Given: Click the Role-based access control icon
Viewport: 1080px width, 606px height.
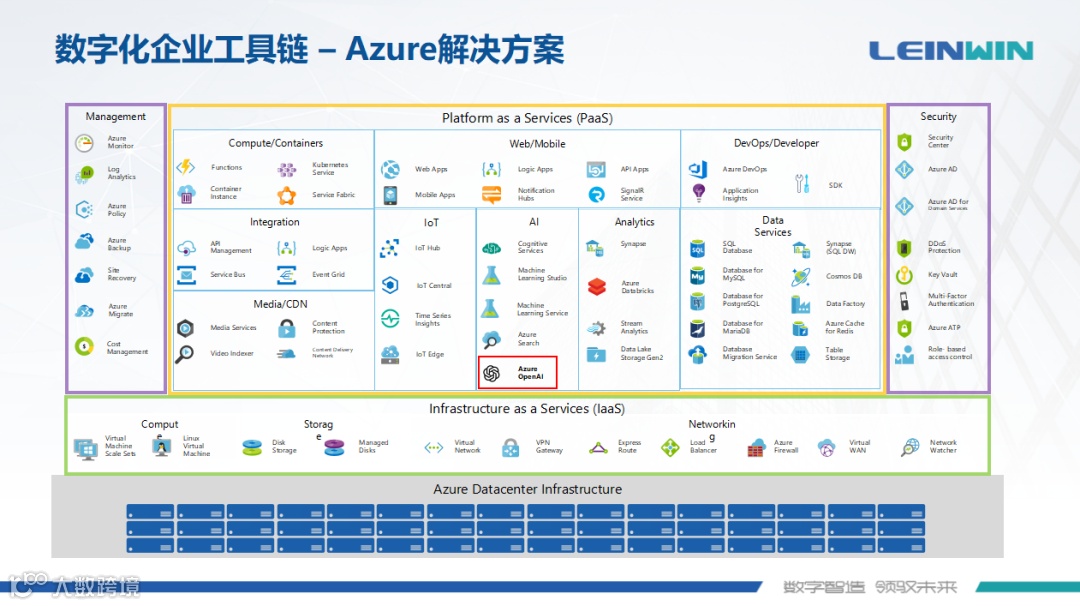Looking at the screenshot, I should [904, 355].
